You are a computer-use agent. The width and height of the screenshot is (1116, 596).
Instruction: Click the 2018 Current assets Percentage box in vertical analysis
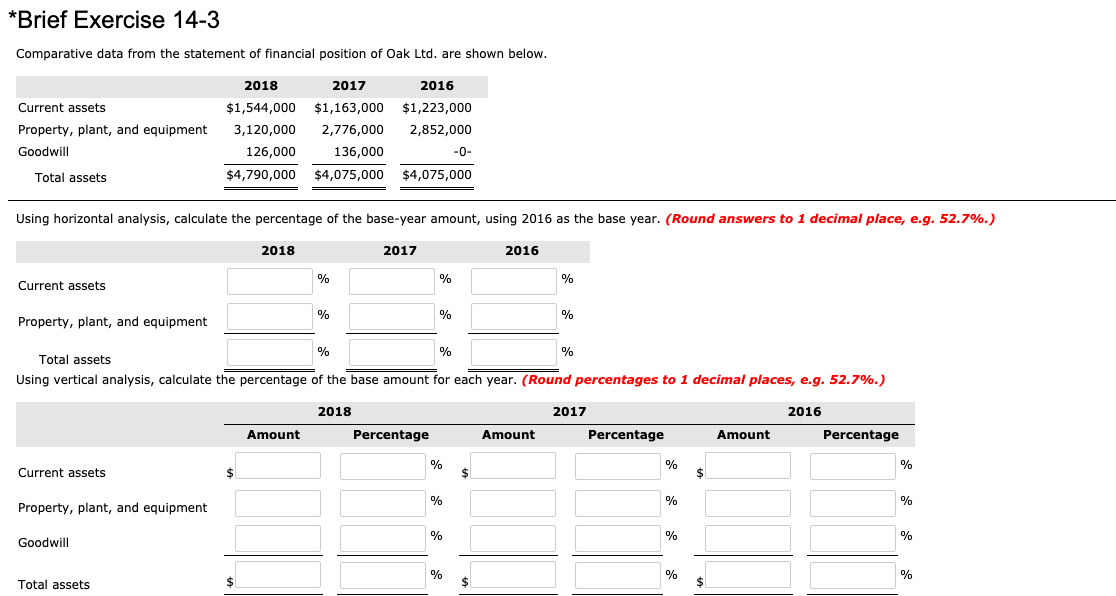[382, 465]
